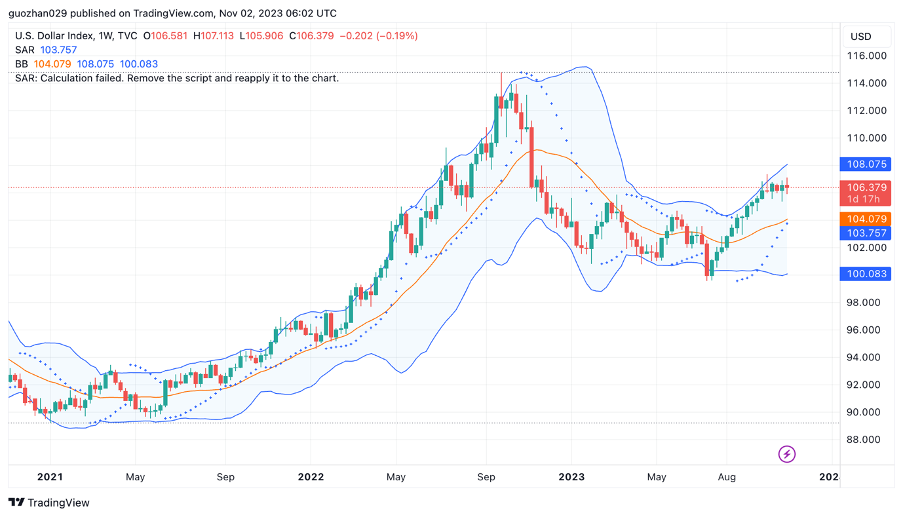Click the 2021 label on time axis
The image size is (904, 518).
[x=50, y=478]
